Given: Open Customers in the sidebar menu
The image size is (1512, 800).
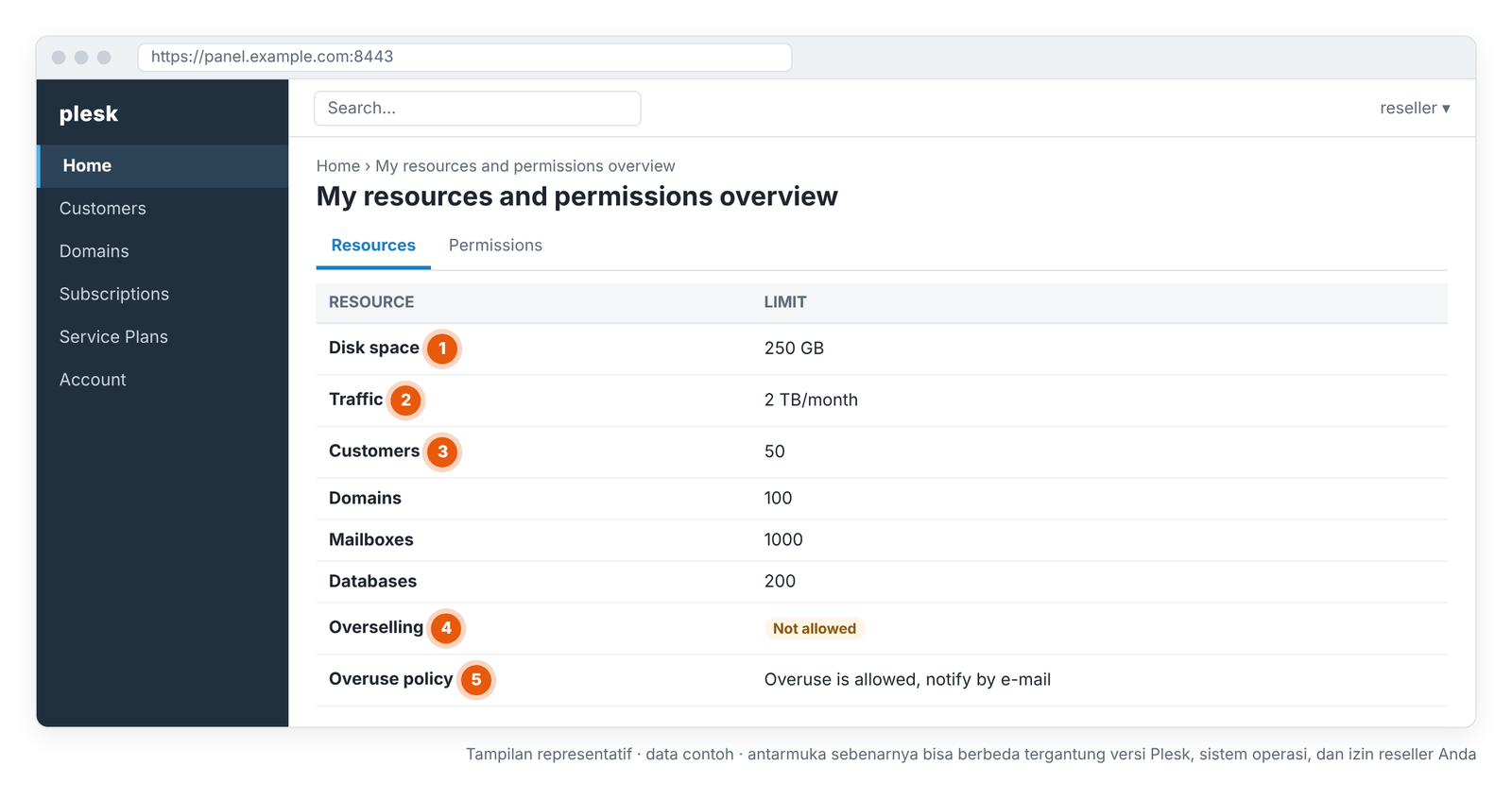Looking at the screenshot, I should pyautogui.click(x=163, y=209).
